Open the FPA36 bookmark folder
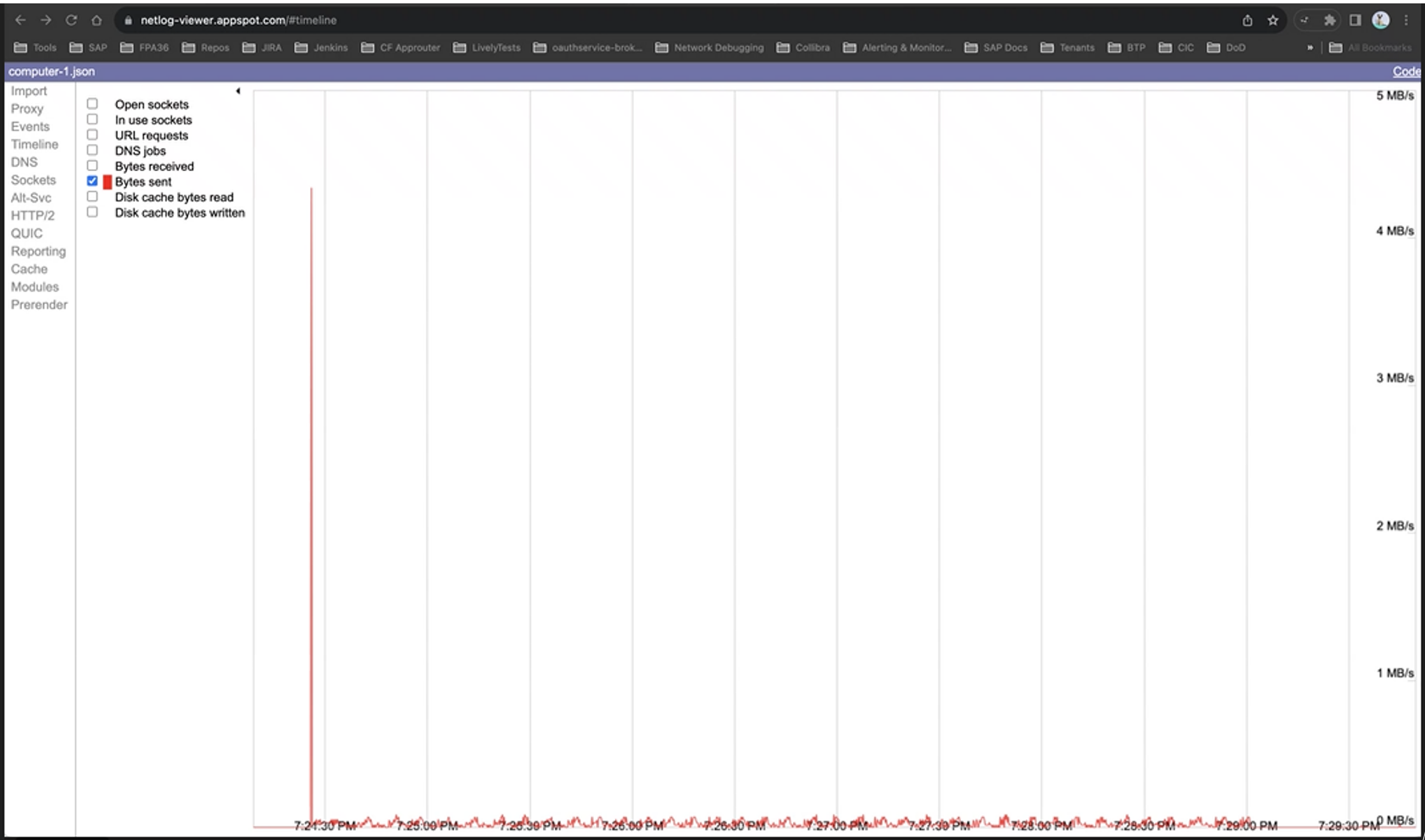This screenshot has height=840, width=1425. (144, 47)
